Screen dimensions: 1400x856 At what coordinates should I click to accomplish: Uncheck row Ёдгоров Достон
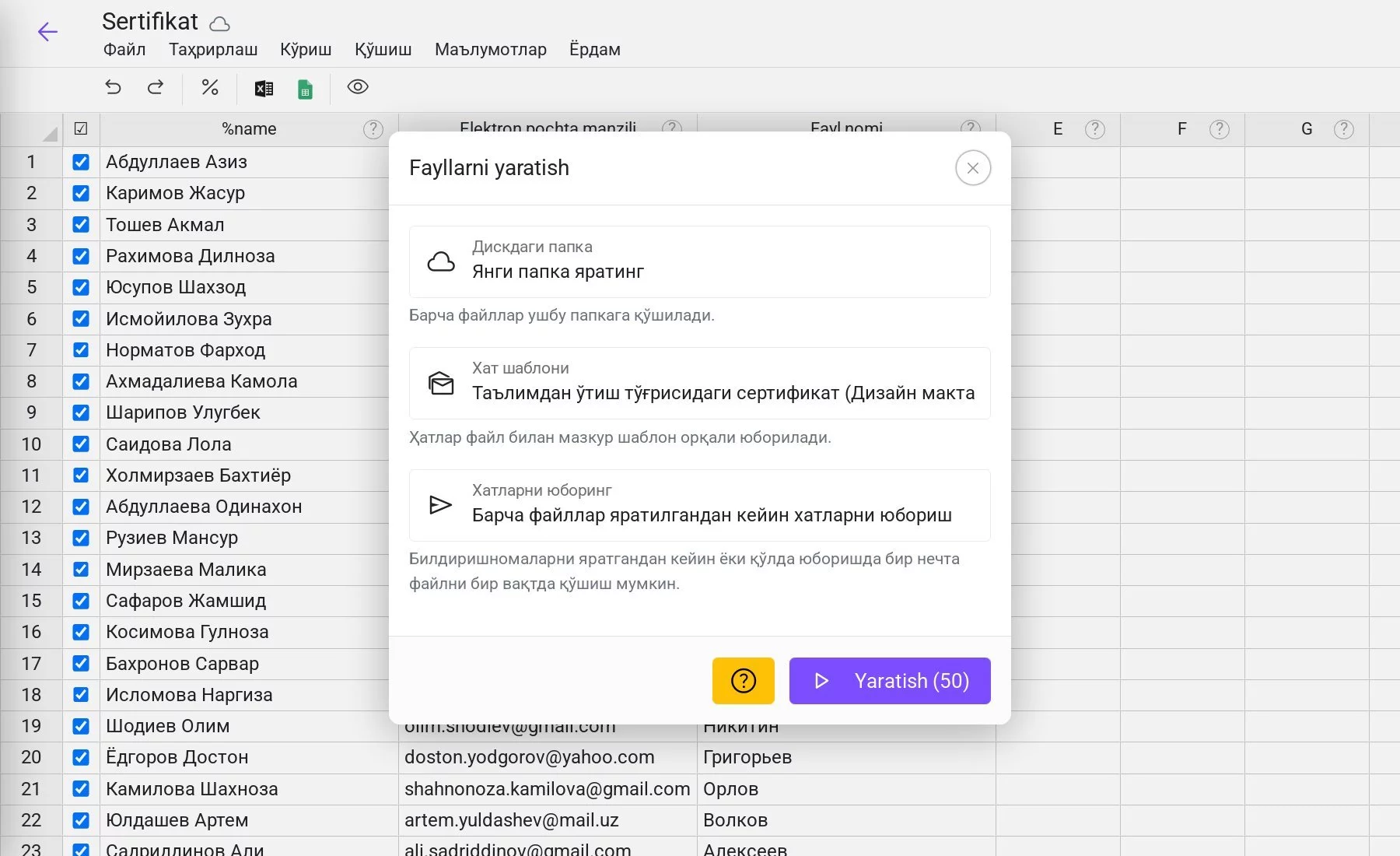81,757
